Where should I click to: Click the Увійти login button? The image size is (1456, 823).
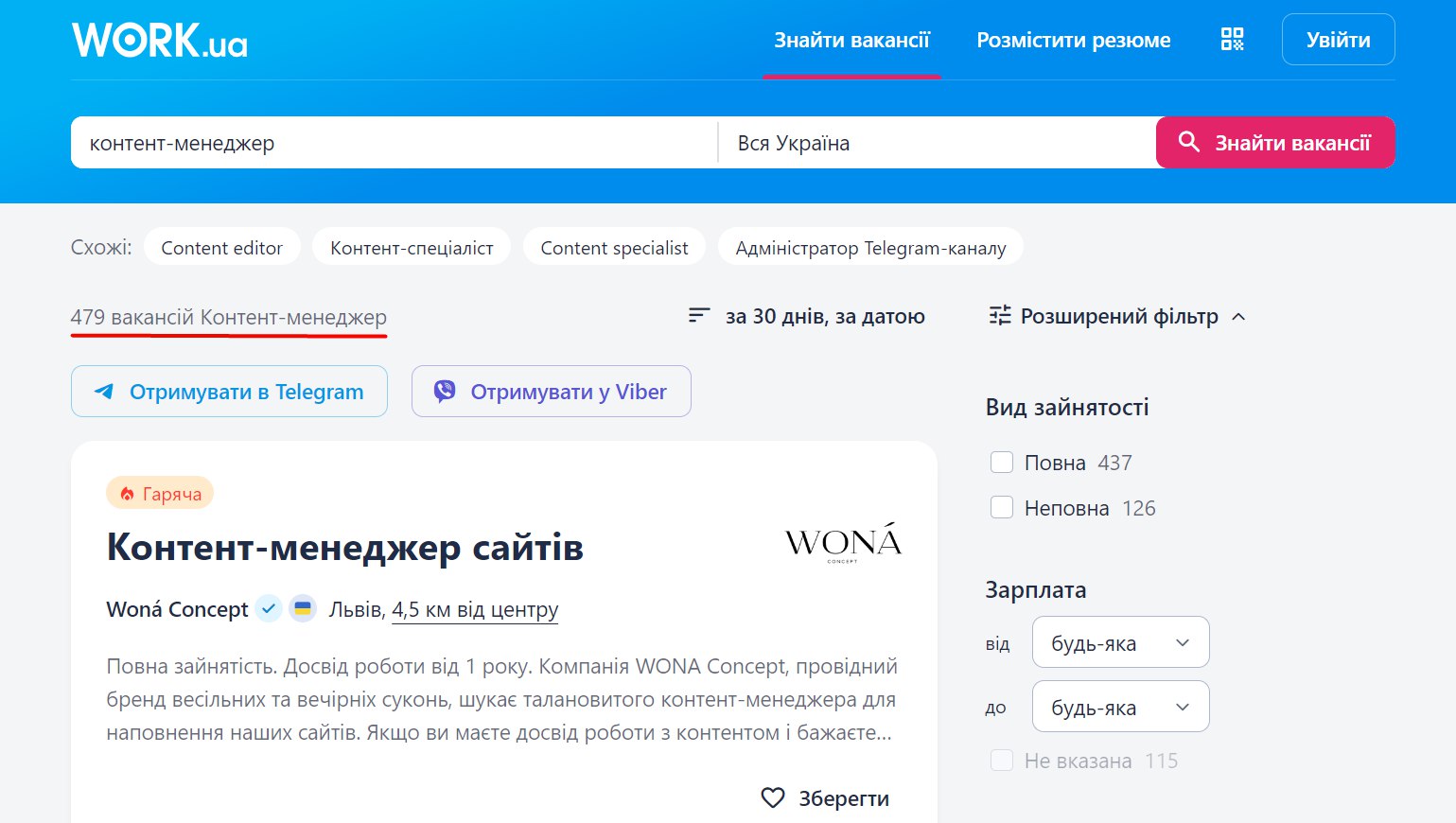(1338, 40)
